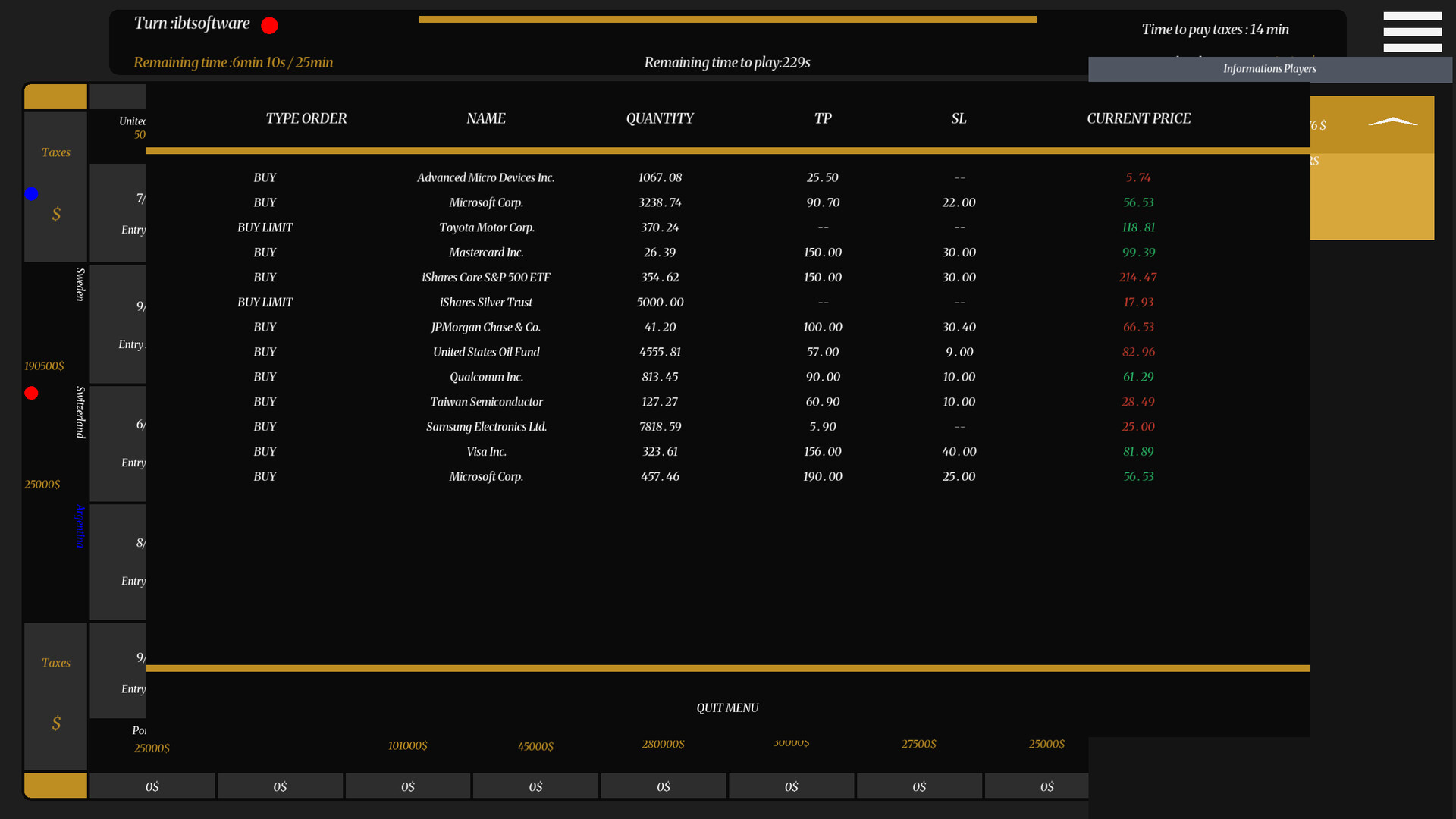Click the blue player token
Image resolution: width=1456 pixels, height=819 pixels.
point(31,193)
